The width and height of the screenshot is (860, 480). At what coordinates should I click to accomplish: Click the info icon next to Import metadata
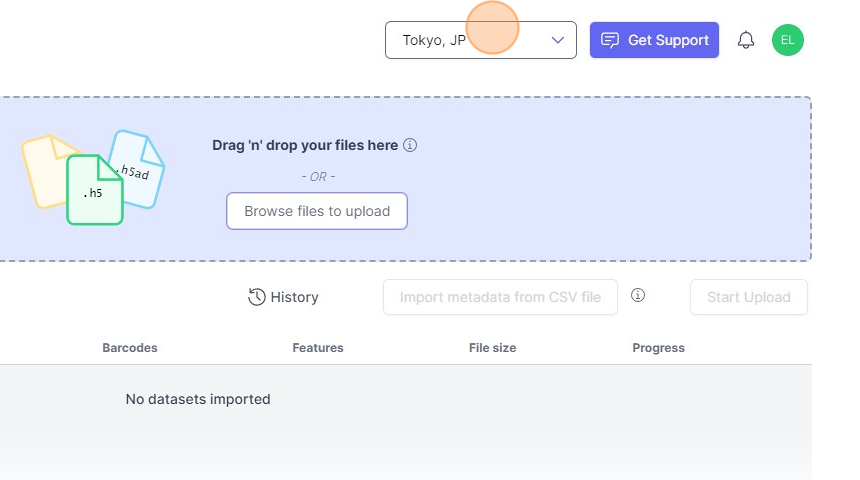638,296
